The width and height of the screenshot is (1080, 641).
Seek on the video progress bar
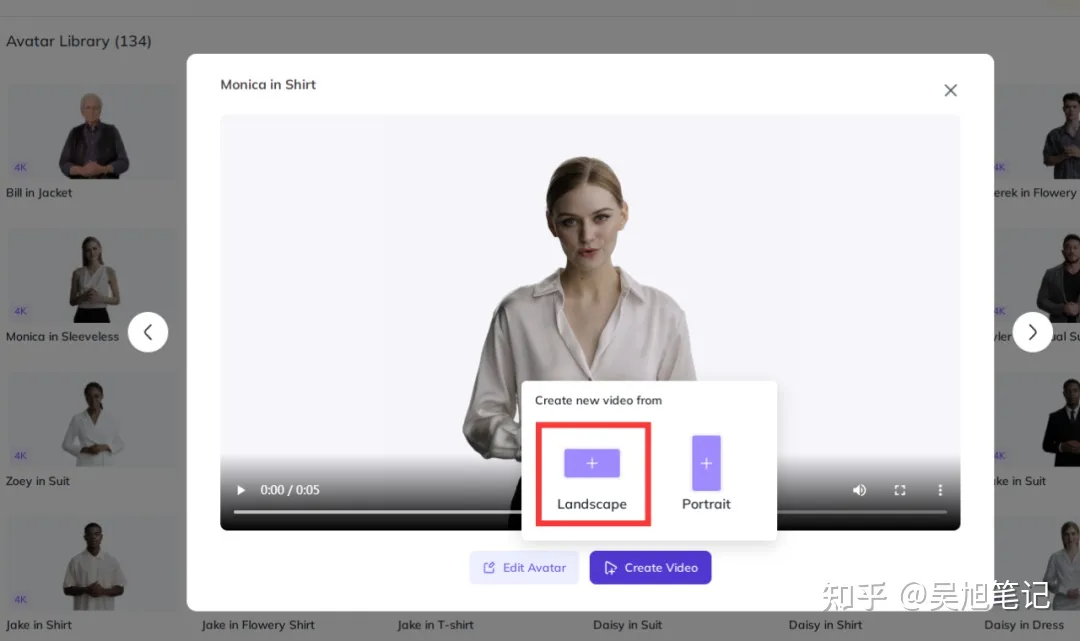[x=590, y=512]
